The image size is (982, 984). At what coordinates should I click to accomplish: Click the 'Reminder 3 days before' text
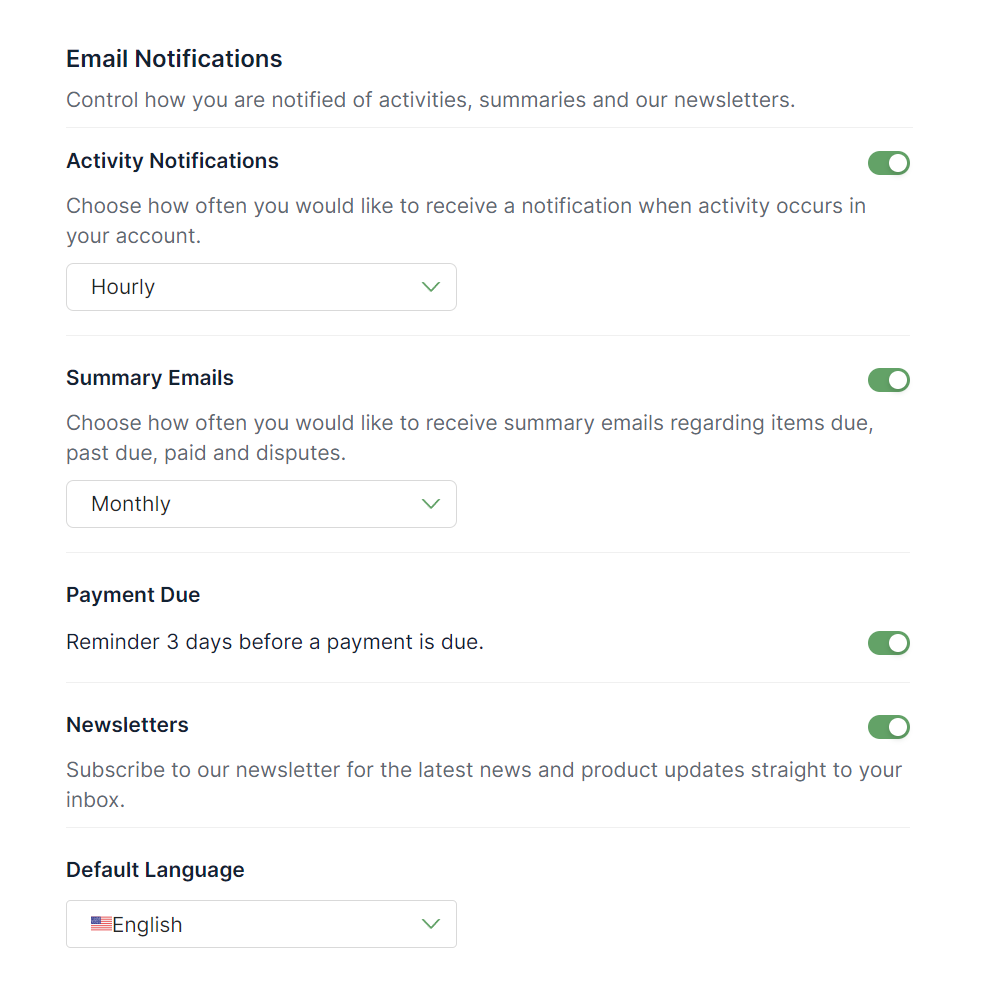275,642
